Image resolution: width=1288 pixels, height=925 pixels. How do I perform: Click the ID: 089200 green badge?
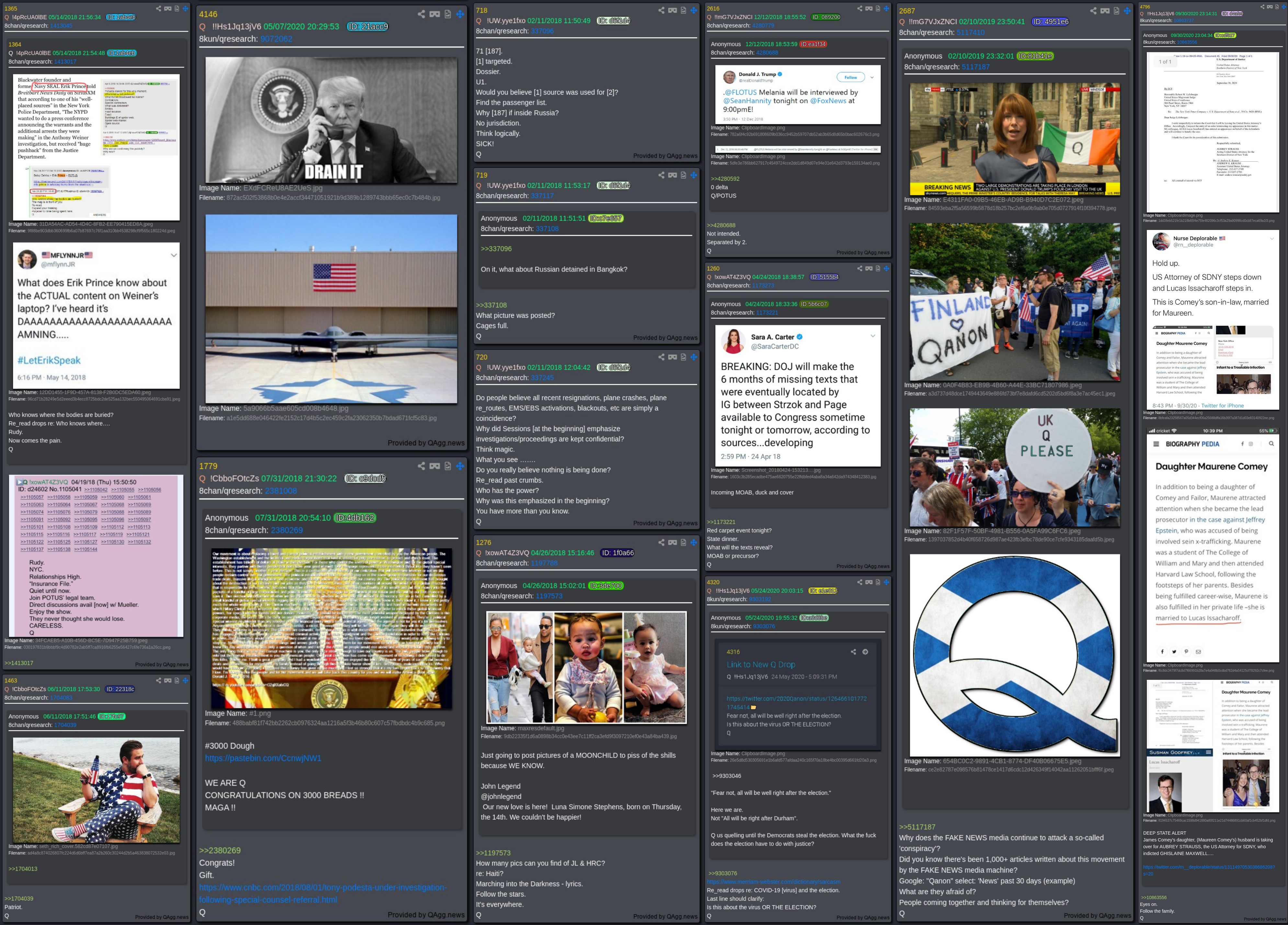pos(826,17)
